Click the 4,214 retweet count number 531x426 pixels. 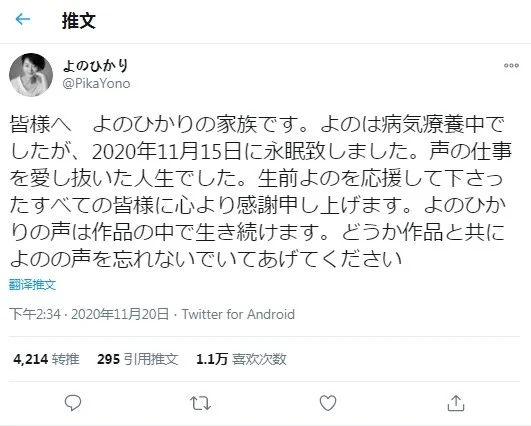point(30,359)
